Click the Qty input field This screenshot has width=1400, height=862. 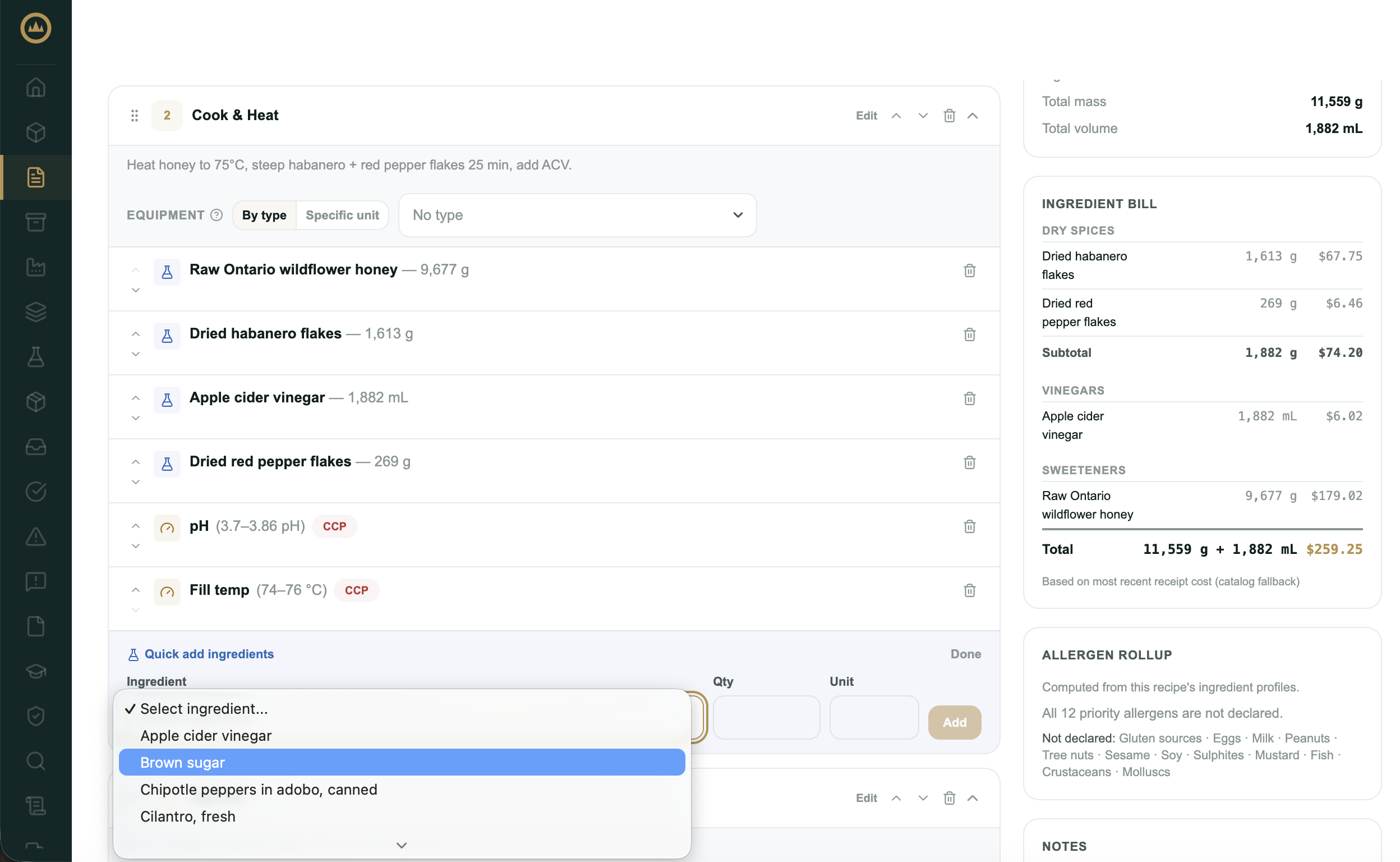766,717
